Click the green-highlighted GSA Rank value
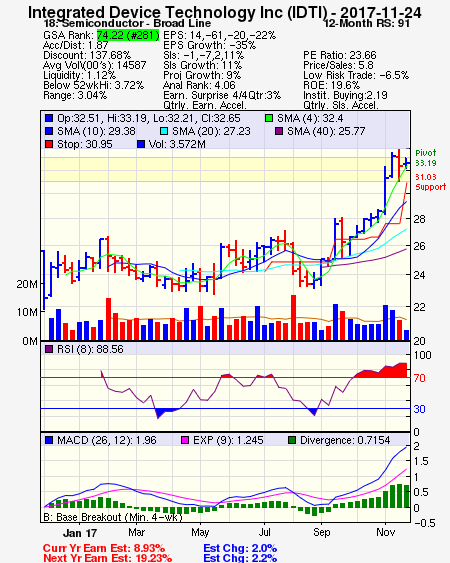Screen dimensions: 450x563 click(x=128, y=35)
